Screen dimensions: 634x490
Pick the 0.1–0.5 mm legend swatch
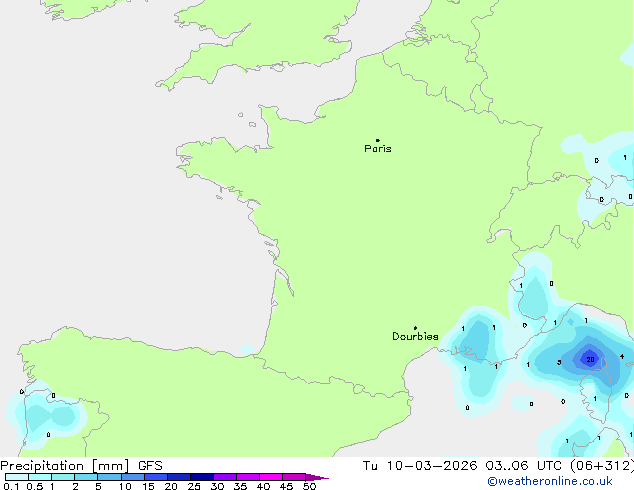pyautogui.click(x=17, y=477)
